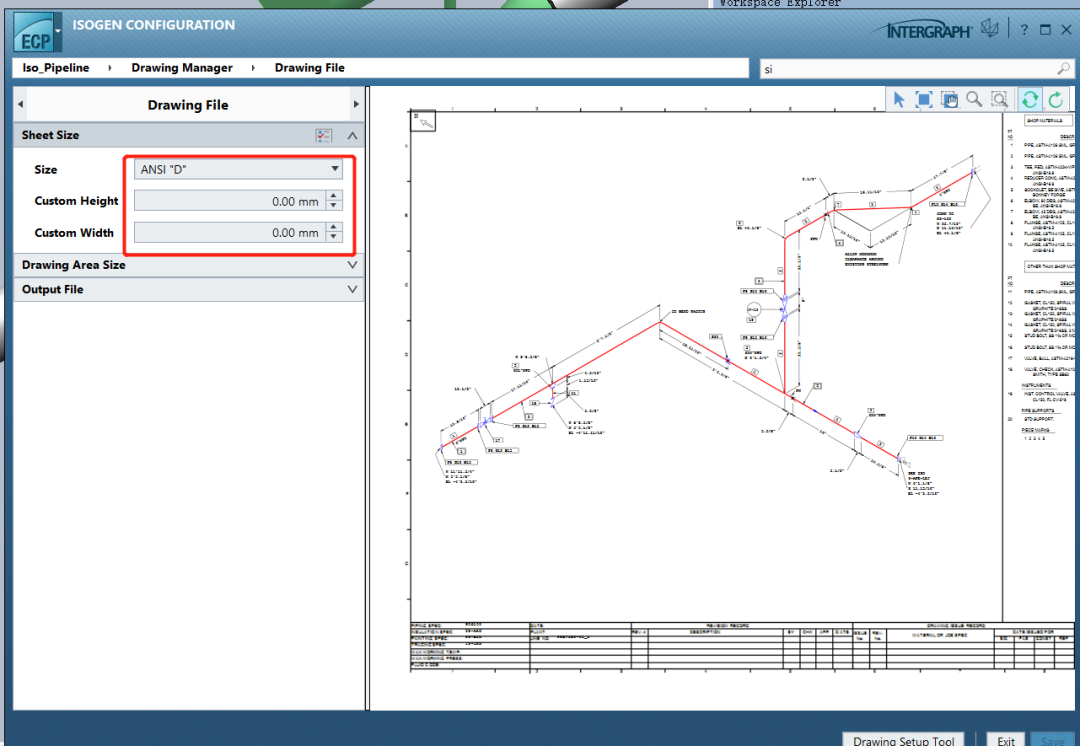Open the help question mark
The width and height of the screenshot is (1080, 746).
coord(1024,30)
